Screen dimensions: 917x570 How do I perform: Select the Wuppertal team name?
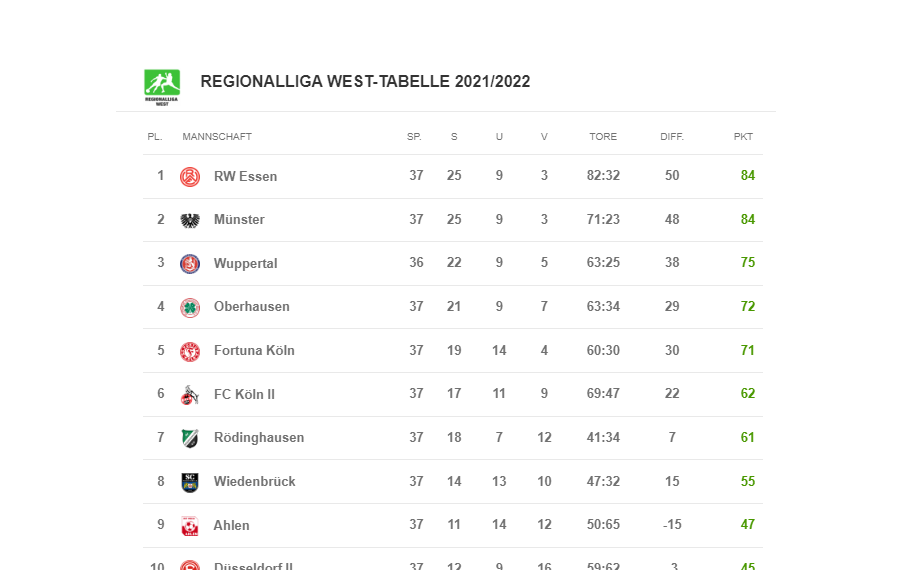click(x=245, y=264)
